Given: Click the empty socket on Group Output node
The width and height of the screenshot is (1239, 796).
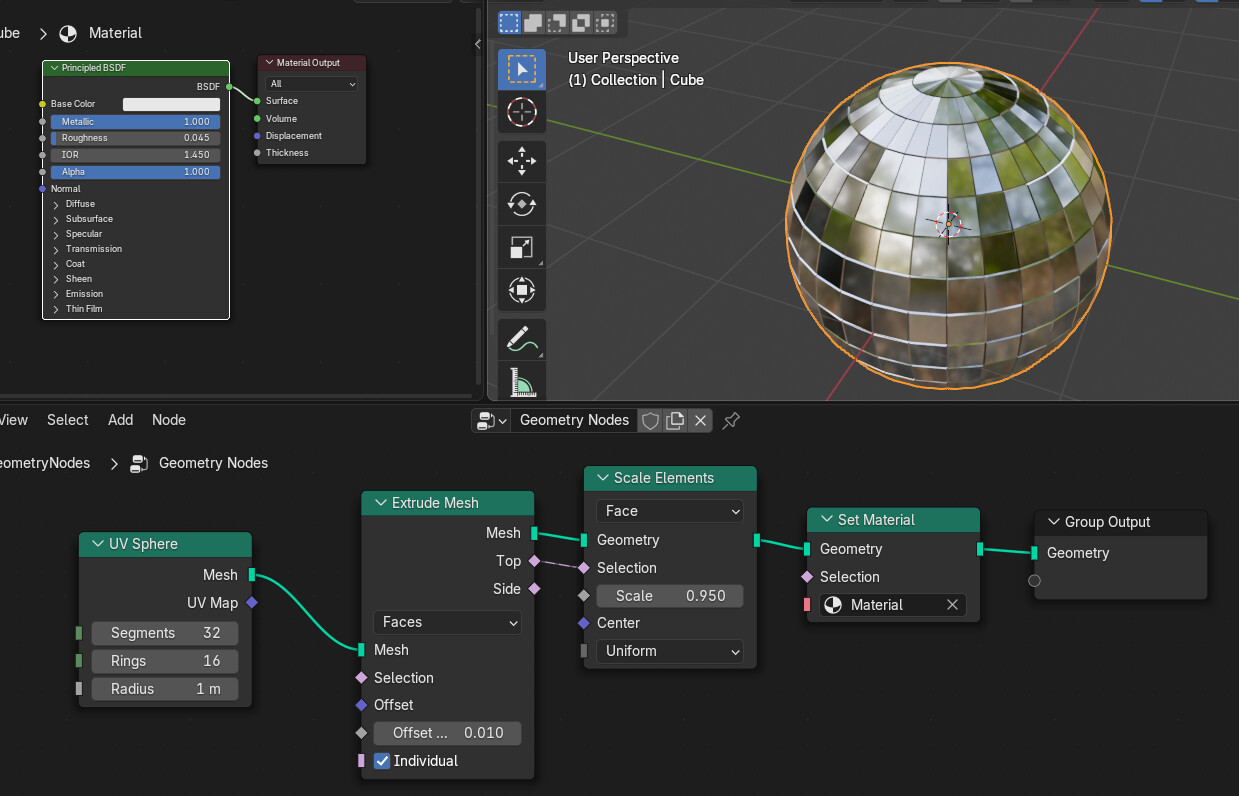Looking at the screenshot, I should click(x=1034, y=581).
